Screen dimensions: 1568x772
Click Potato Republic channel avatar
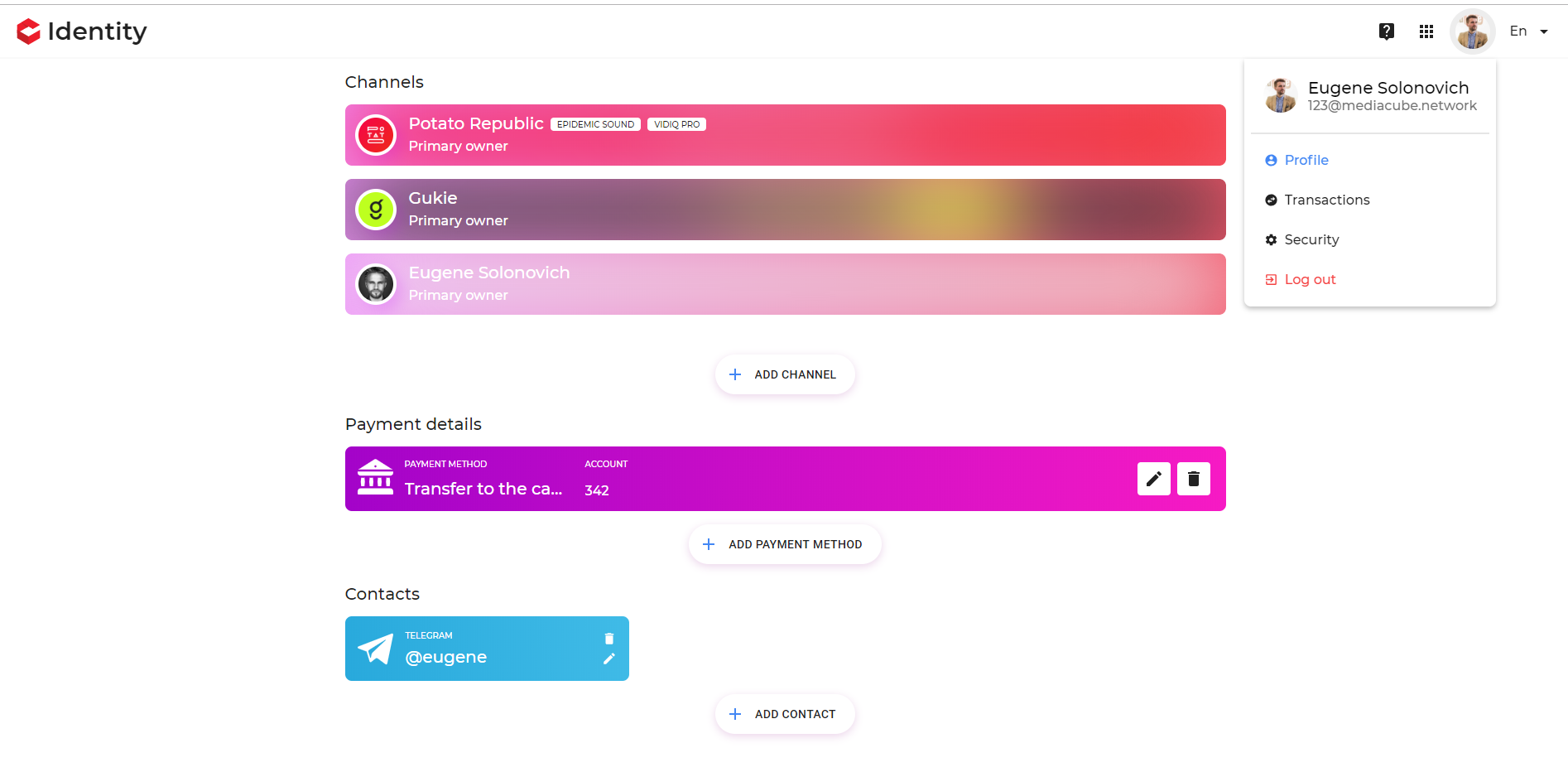coord(376,135)
